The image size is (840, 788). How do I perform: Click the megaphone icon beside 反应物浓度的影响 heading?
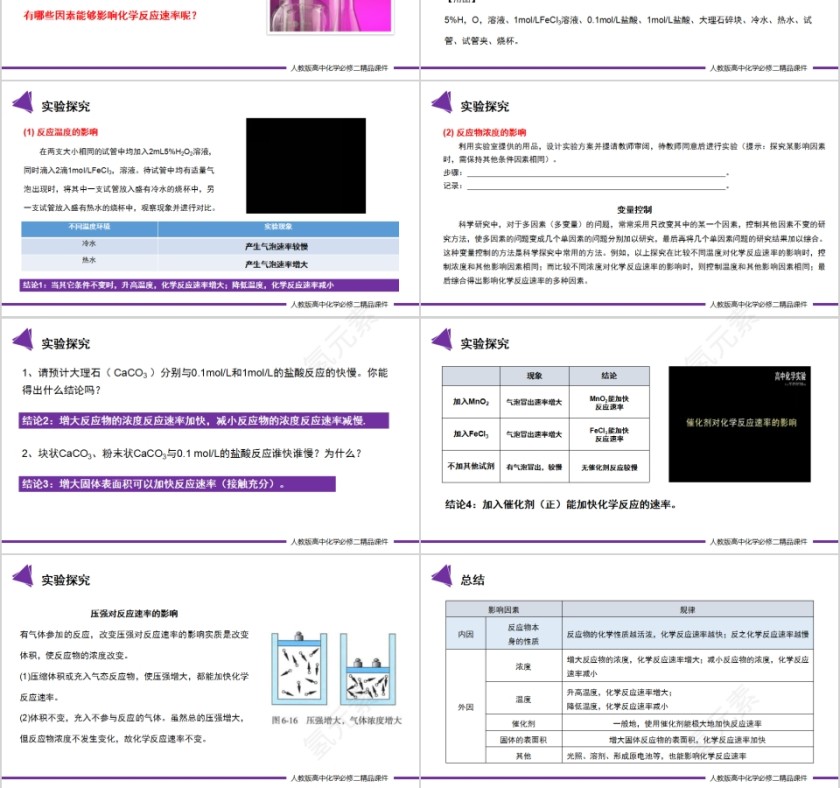pos(443,103)
